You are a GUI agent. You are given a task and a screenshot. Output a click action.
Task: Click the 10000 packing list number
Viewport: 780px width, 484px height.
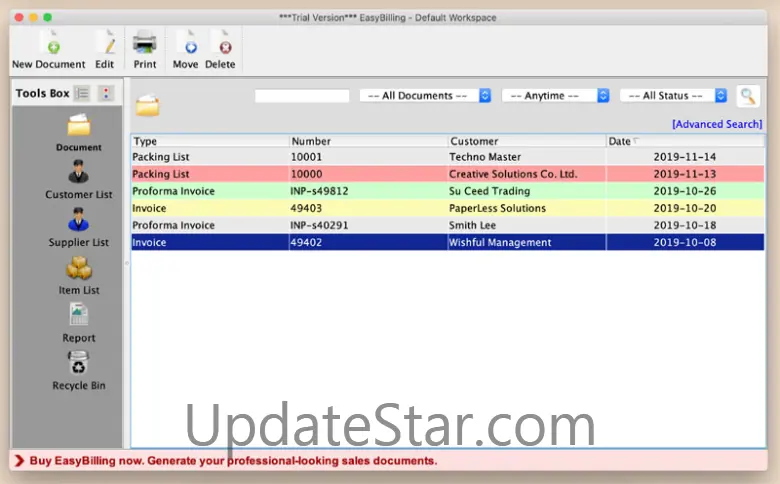click(368, 174)
